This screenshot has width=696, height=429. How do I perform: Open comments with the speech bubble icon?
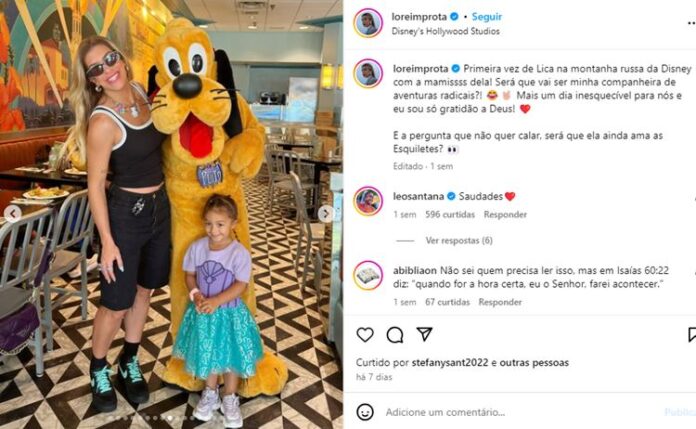[395, 335]
